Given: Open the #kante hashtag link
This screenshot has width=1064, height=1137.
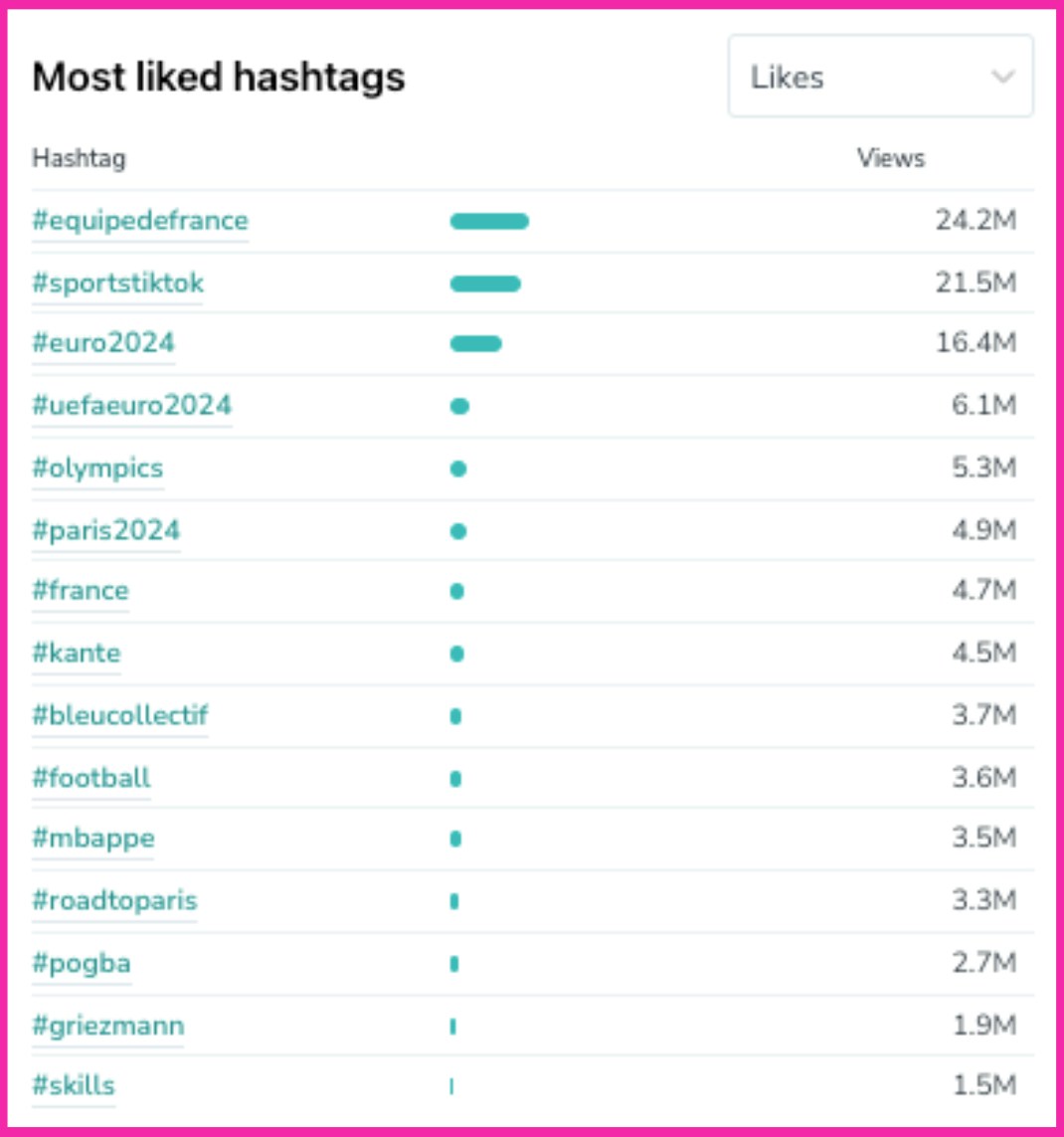Looking at the screenshot, I should pyautogui.click(x=77, y=654).
